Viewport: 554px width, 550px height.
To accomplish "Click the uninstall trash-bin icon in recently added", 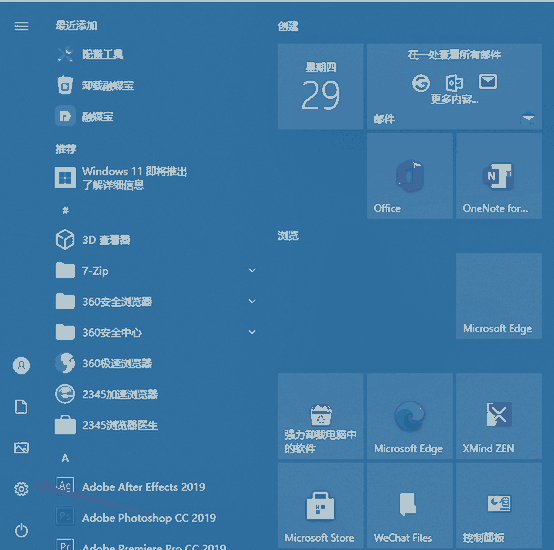I will point(65,85).
